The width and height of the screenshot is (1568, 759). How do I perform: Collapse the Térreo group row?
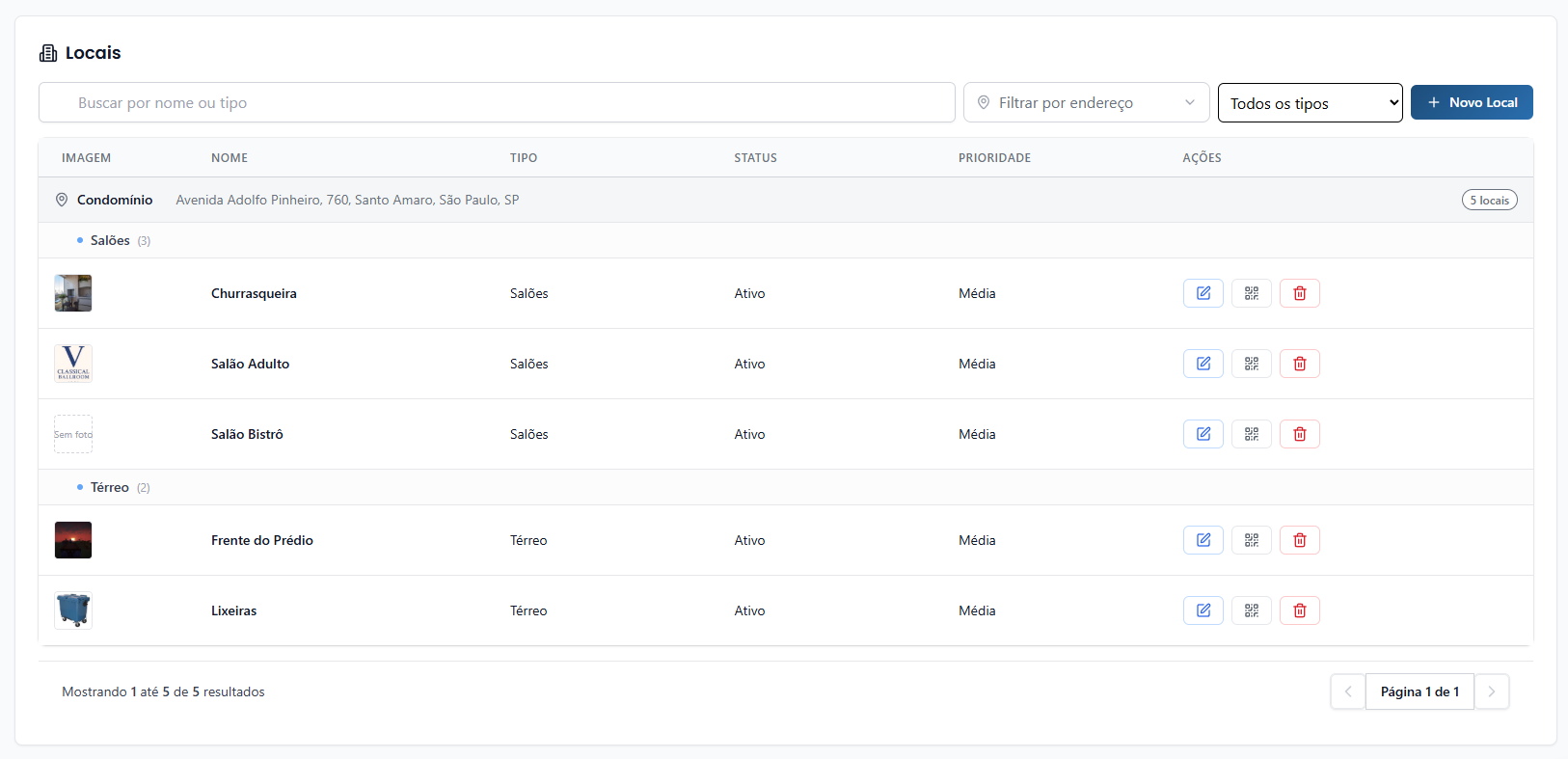click(109, 487)
